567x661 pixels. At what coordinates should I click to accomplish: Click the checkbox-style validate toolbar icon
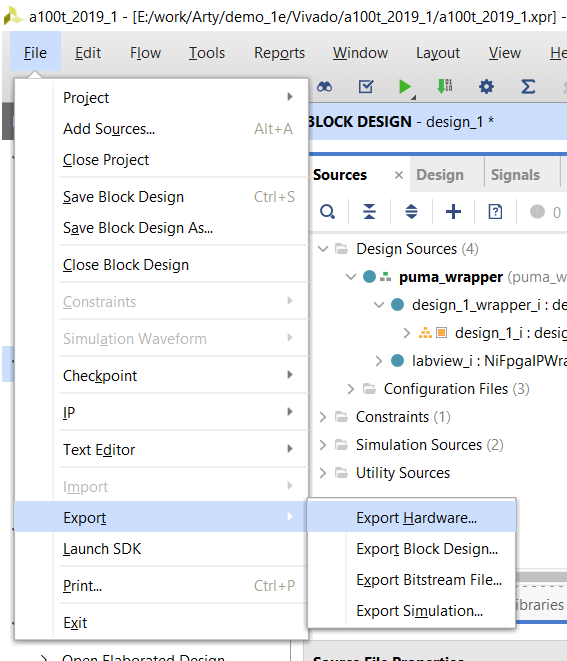365,86
